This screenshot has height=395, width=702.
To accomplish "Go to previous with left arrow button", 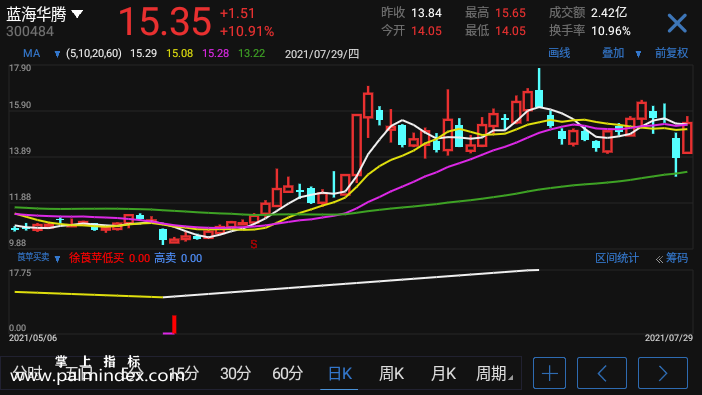I will click(602, 373).
